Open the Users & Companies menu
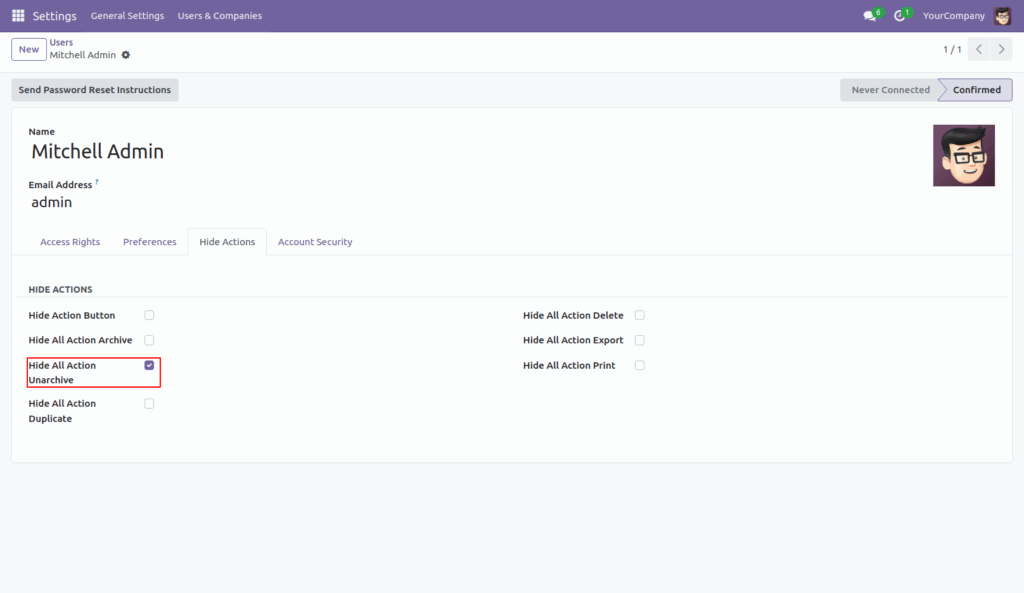This screenshot has width=1024, height=593. (x=219, y=15)
